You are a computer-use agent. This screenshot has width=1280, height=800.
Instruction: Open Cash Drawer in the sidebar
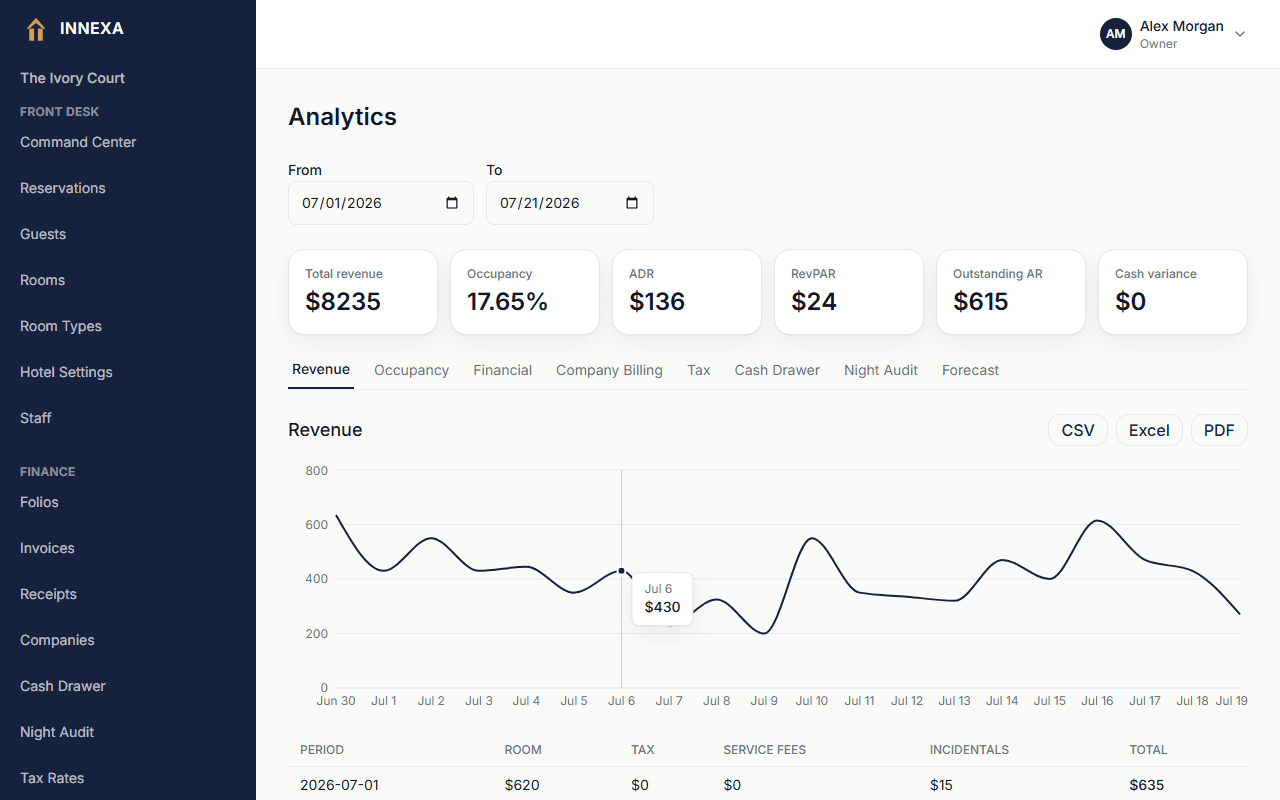pyautogui.click(x=63, y=686)
